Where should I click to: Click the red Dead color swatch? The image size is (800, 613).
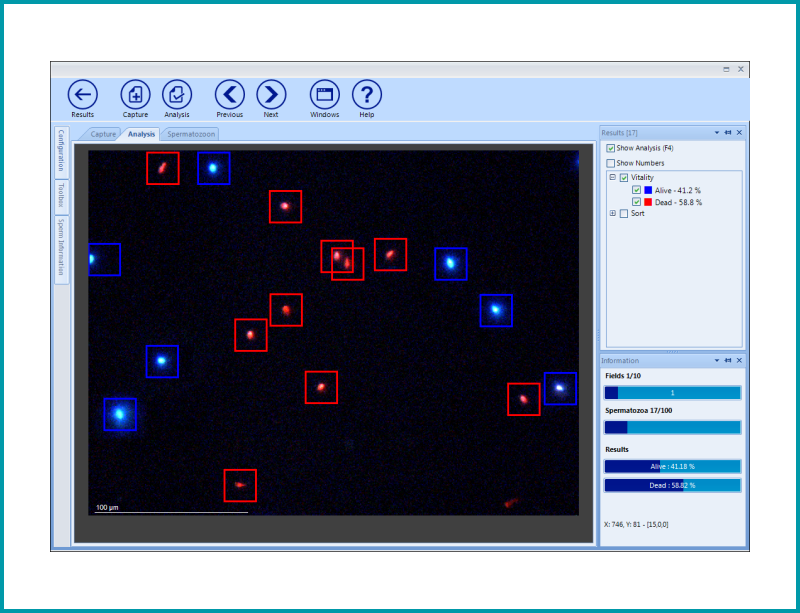(x=648, y=202)
